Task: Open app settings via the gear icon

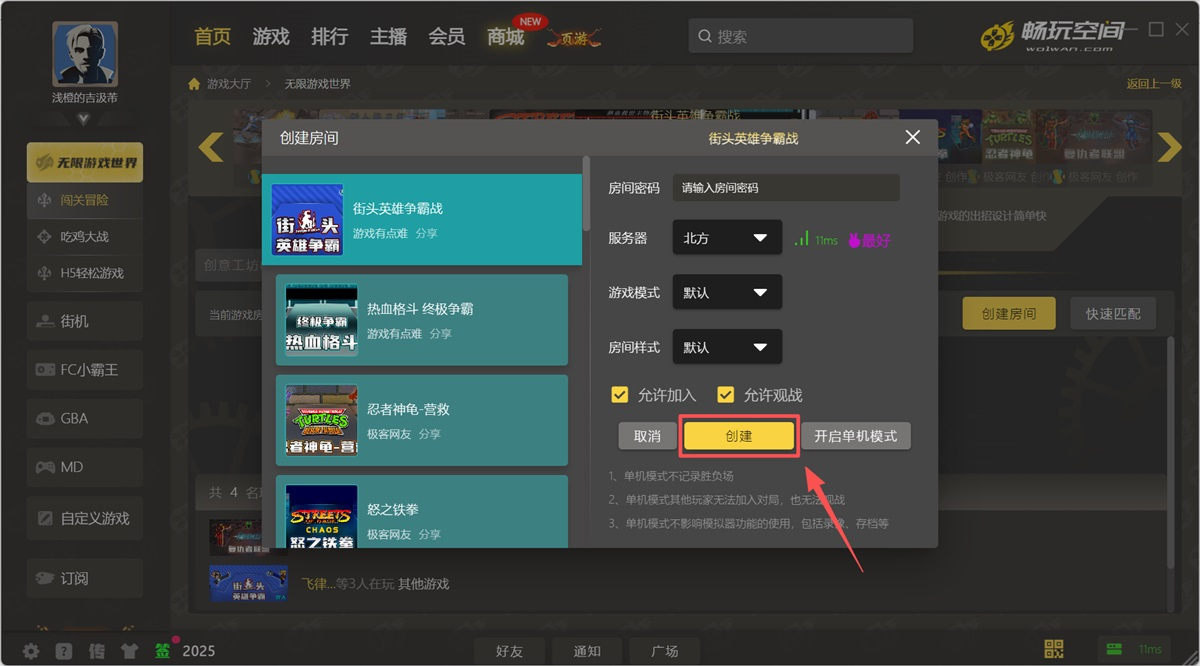Action: [x=29, y=650]
